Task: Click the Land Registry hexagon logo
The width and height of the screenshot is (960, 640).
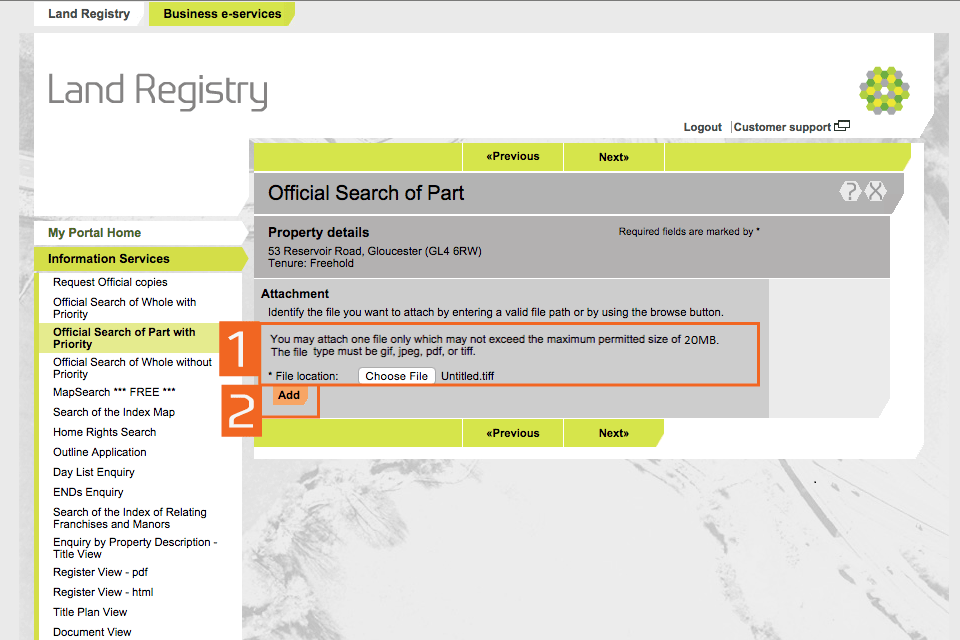Action: 884,91
